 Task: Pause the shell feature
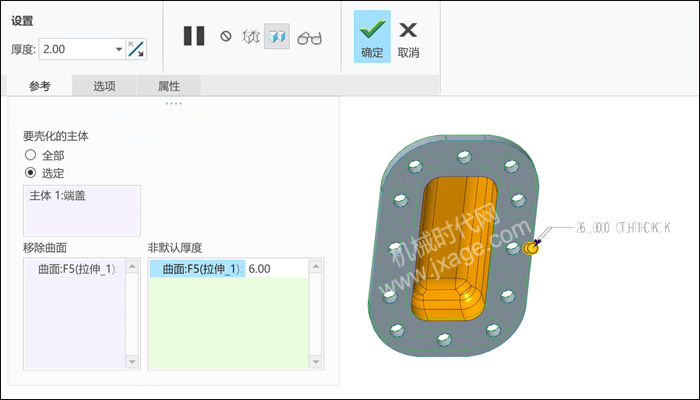pos(194,36)
